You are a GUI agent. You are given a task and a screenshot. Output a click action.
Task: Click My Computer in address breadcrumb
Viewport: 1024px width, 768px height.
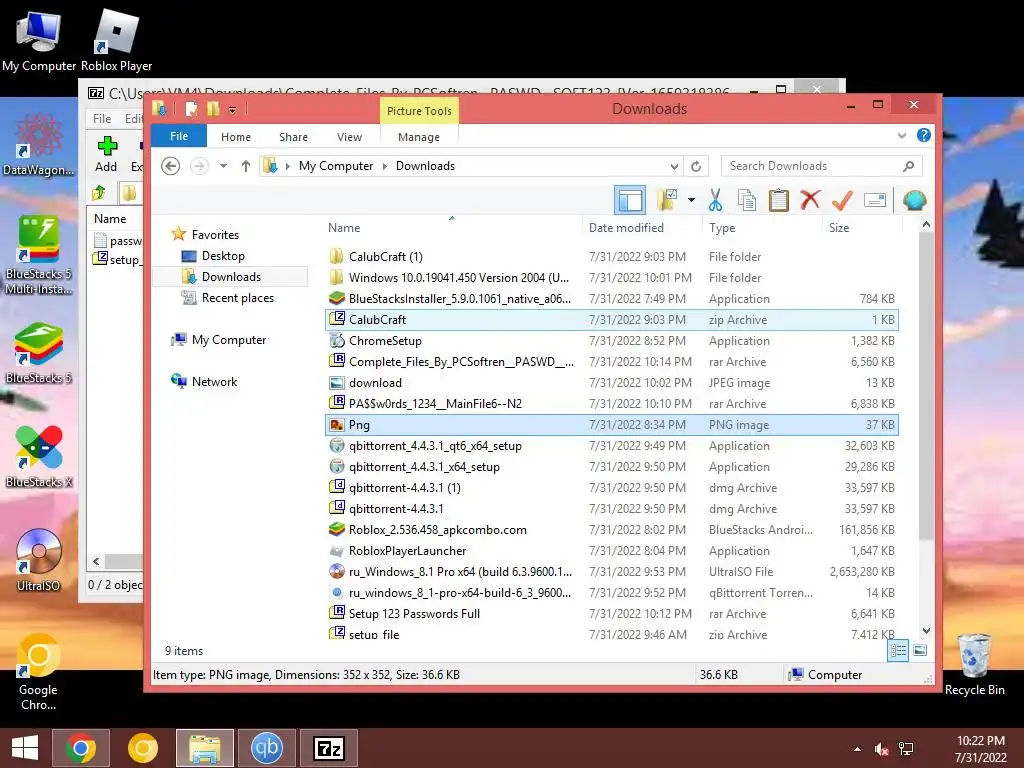pyautogui.click(x=336, y=166)
